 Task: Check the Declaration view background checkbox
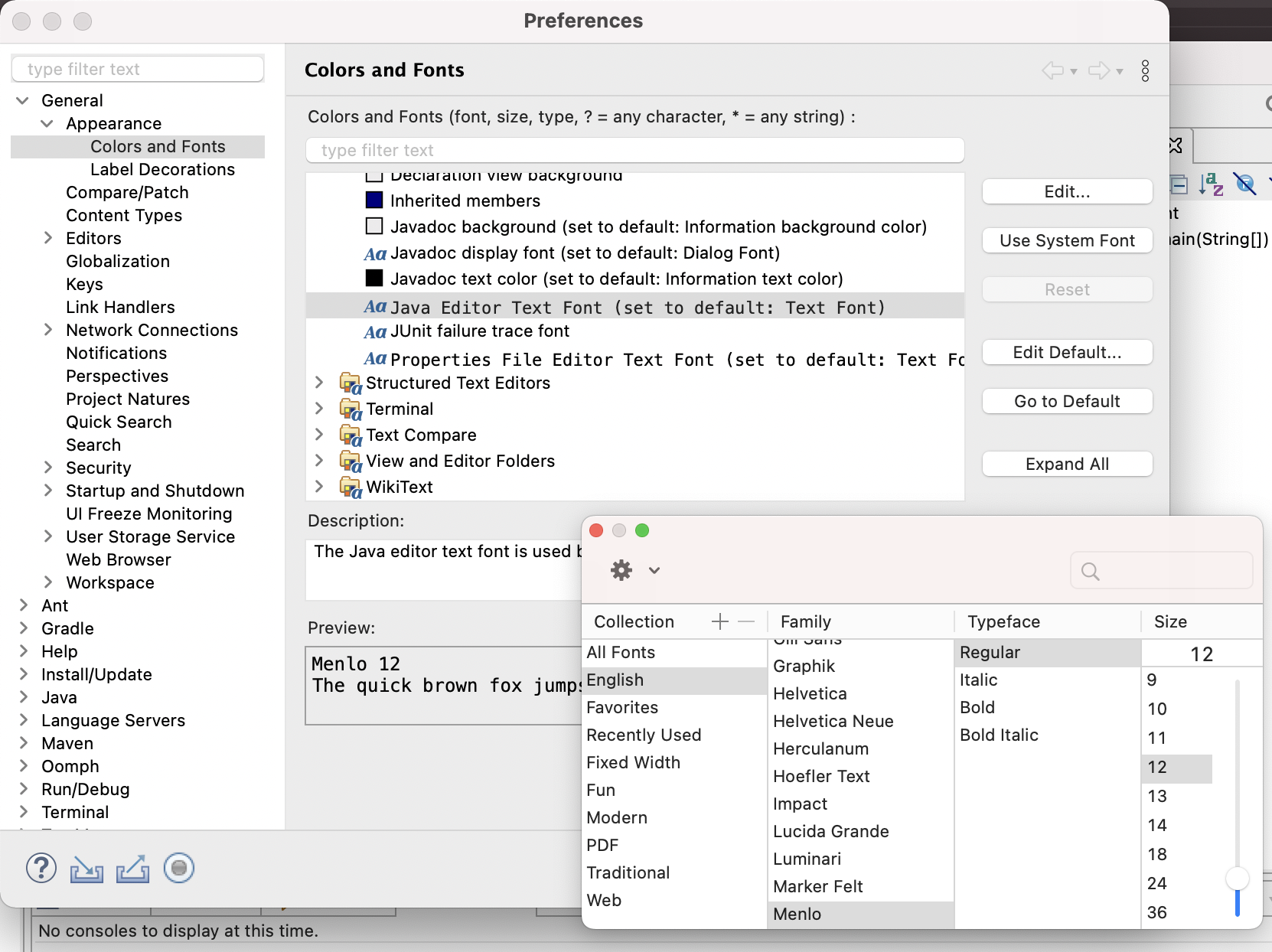pos(374,175)
